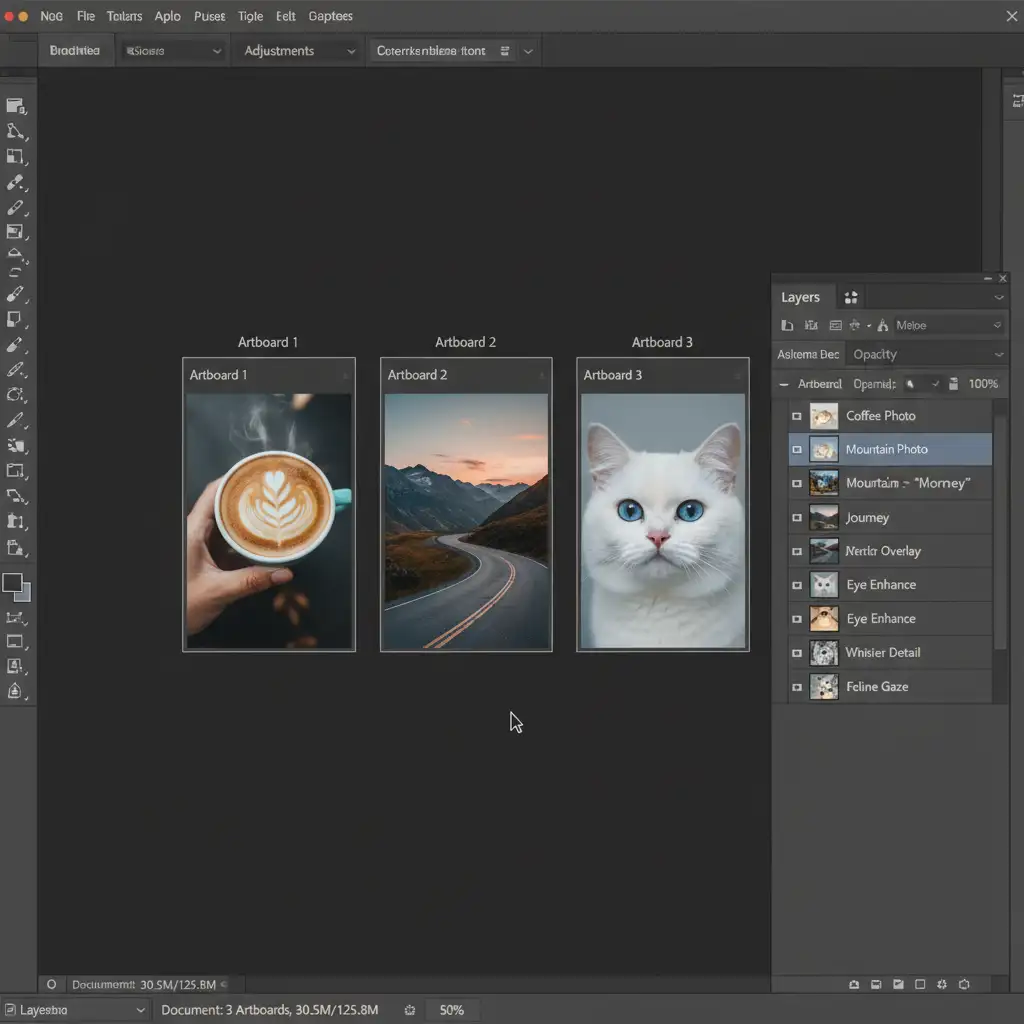
Task: Open the Fle menu
Action: coord(86,16)
